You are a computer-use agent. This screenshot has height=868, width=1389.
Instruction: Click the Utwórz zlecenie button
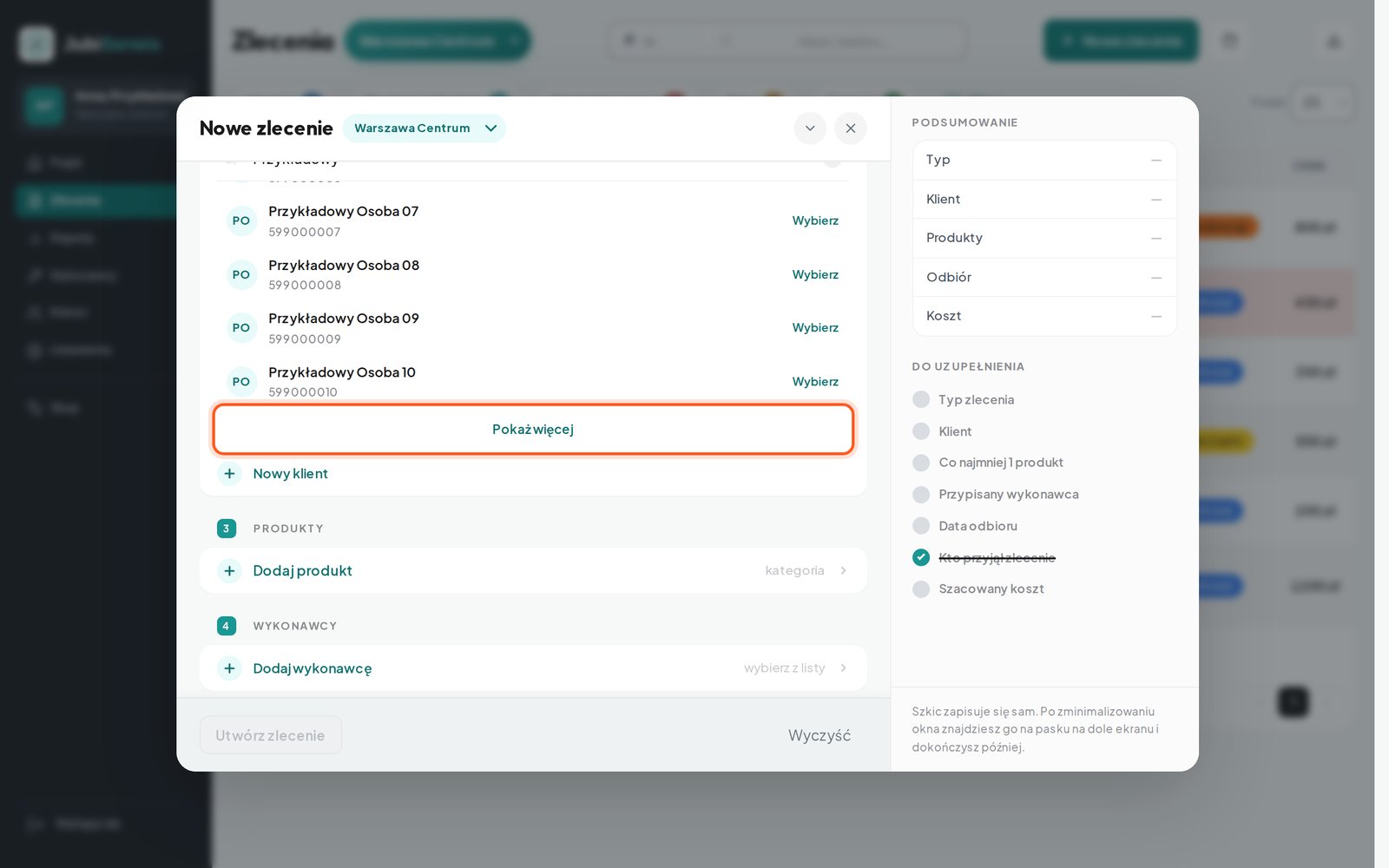270,735
